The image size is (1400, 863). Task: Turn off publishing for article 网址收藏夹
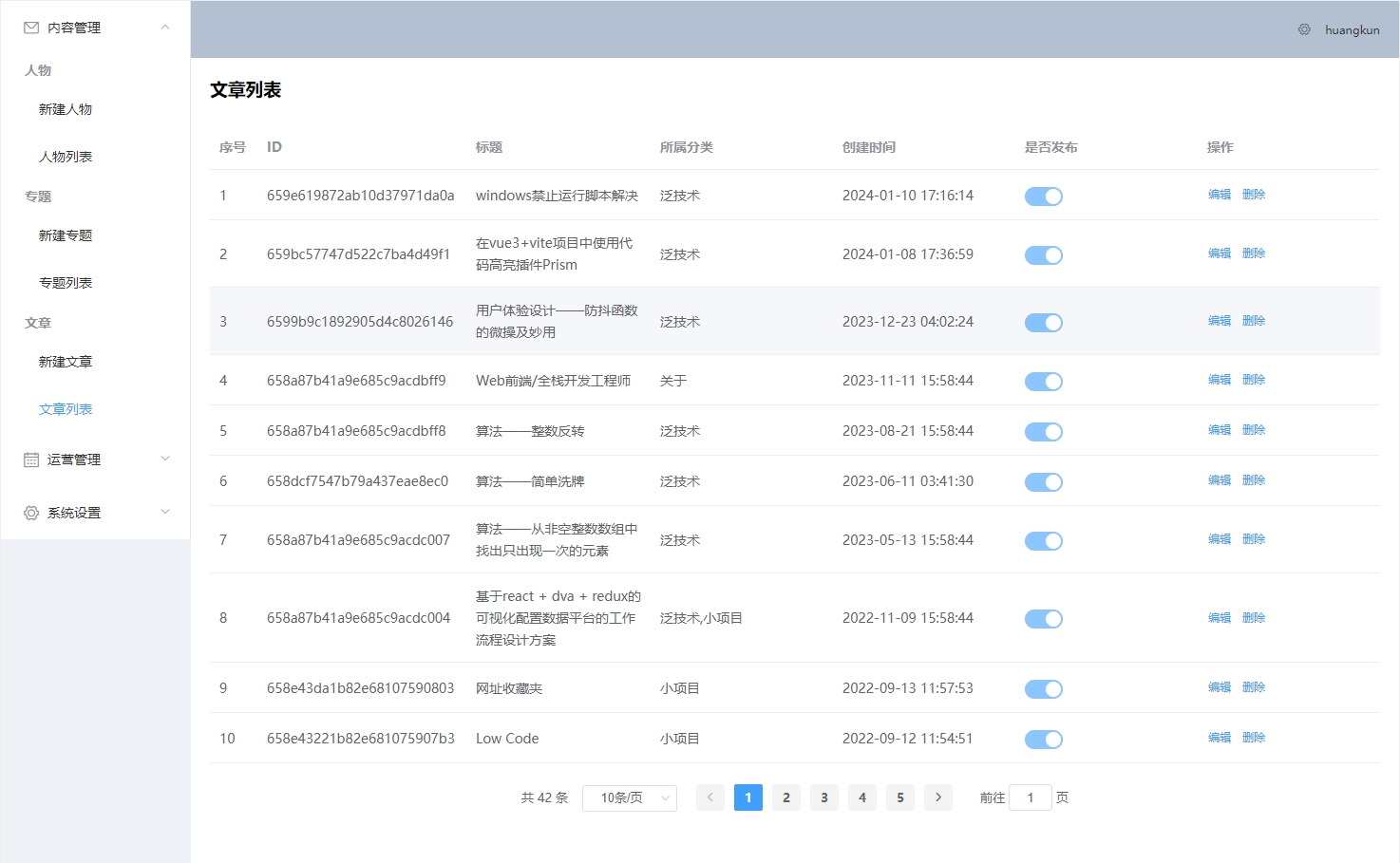coord(1043,688)
